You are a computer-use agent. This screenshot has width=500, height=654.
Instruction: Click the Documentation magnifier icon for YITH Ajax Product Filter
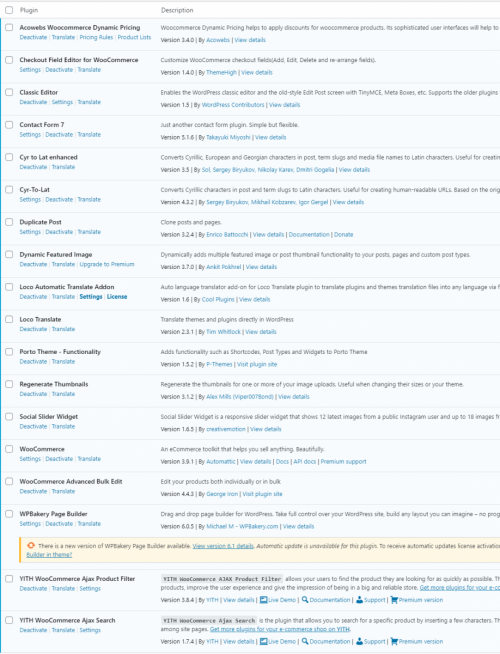pos(305,600)
